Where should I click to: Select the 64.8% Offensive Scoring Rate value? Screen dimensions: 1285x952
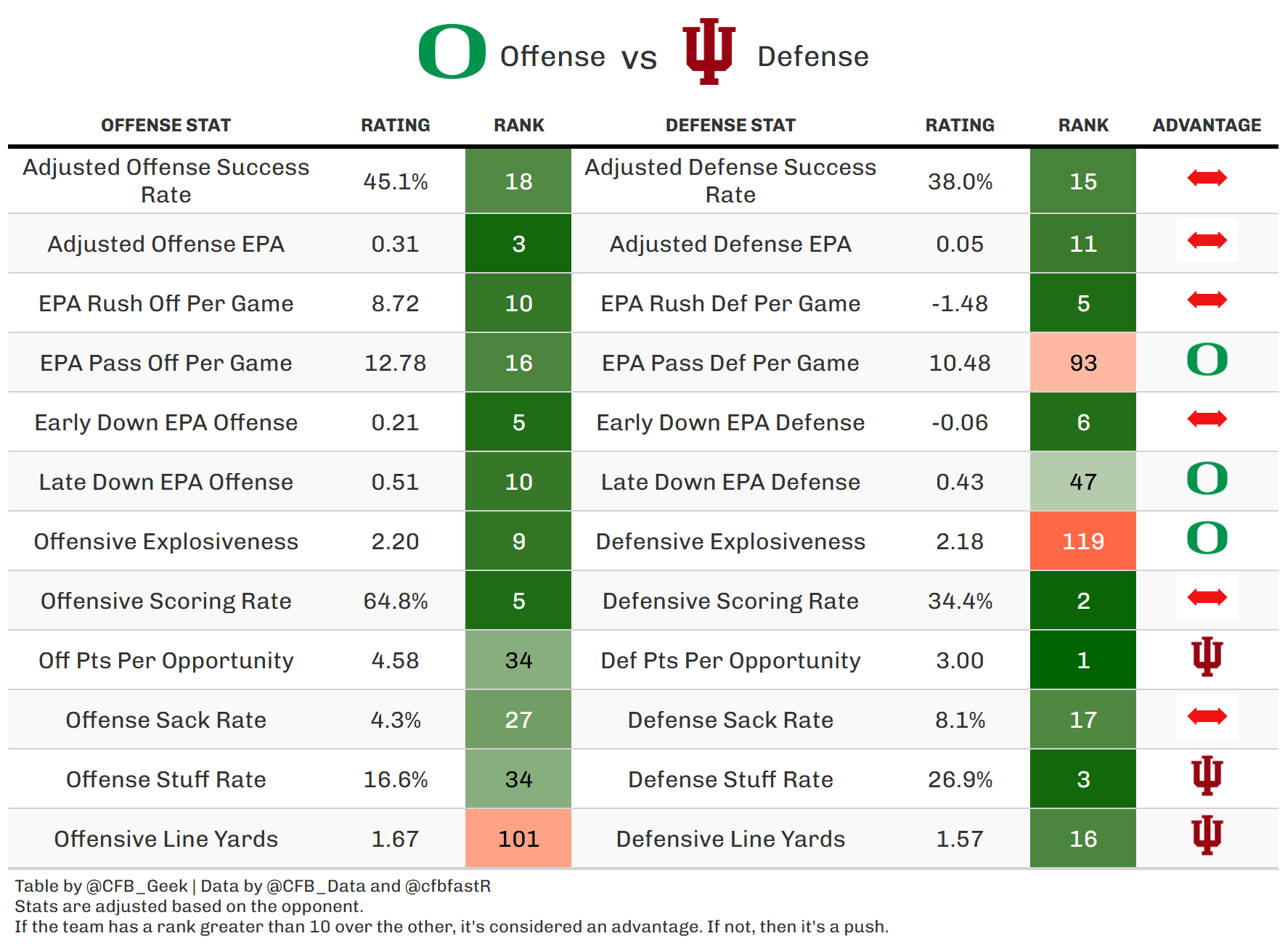tap(396, 601)
